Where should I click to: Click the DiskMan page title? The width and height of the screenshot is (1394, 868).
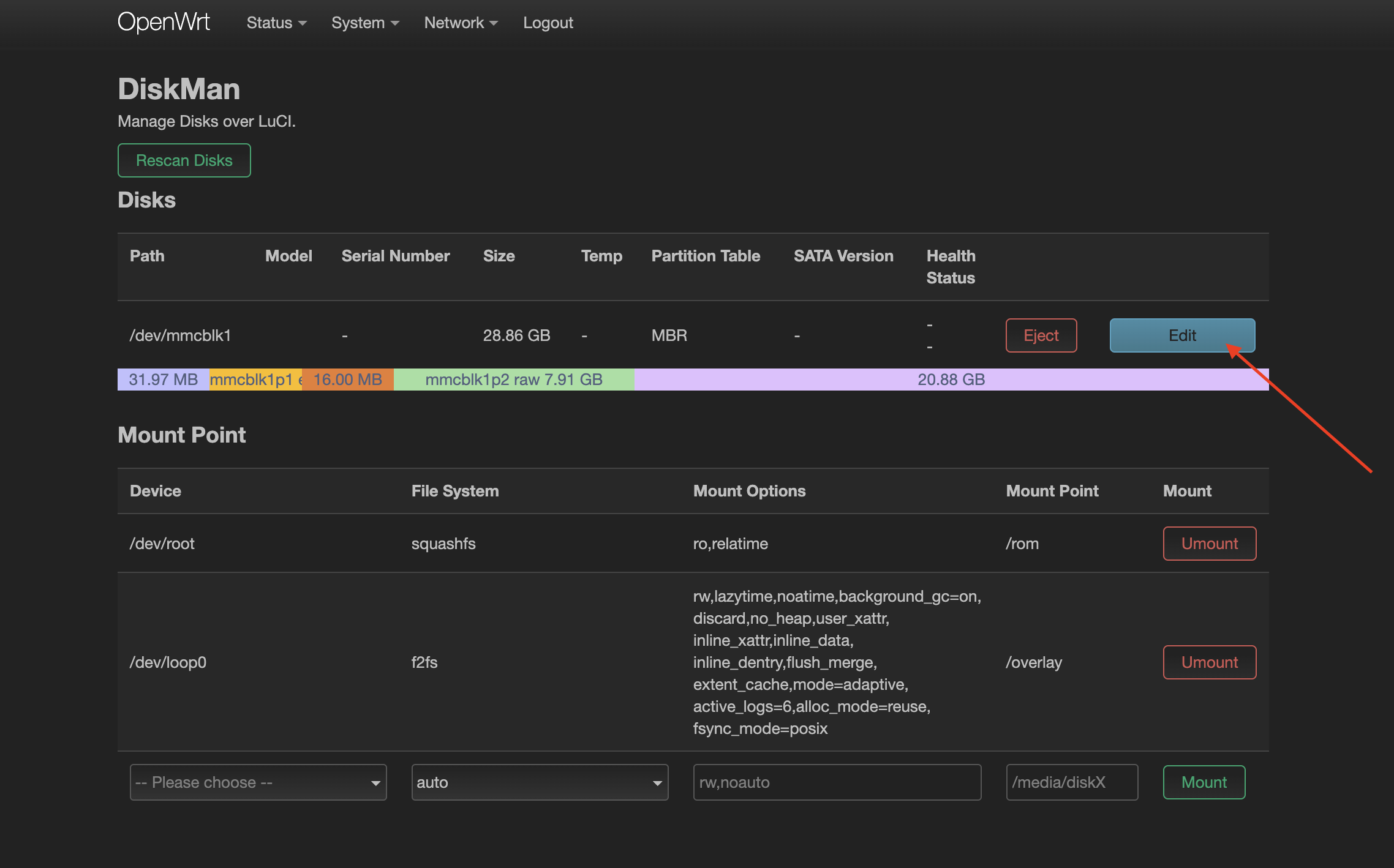tap(179, 89)
